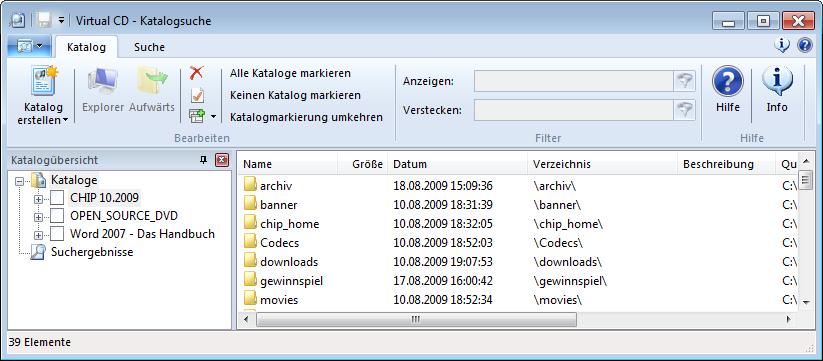823x361 pixels.
Task: Click the 39 Elemente status text
Action: point(40,343)
